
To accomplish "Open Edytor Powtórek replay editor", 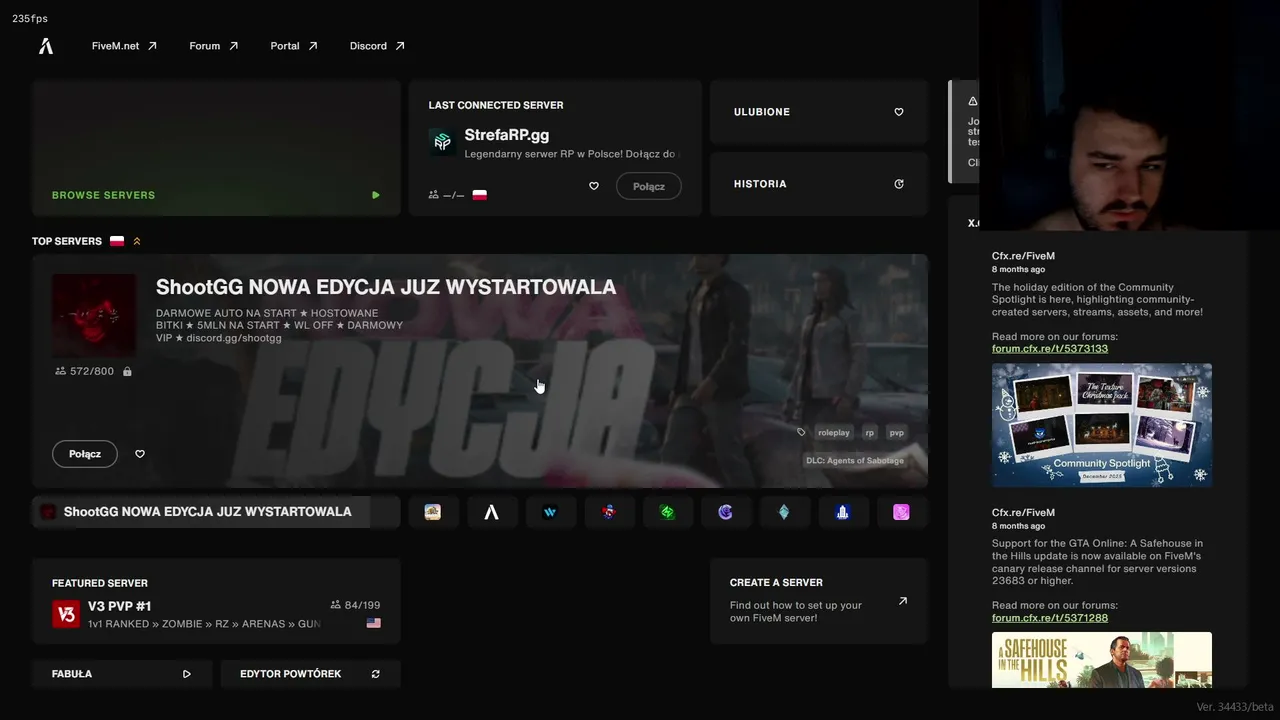I will coord(310,674).
